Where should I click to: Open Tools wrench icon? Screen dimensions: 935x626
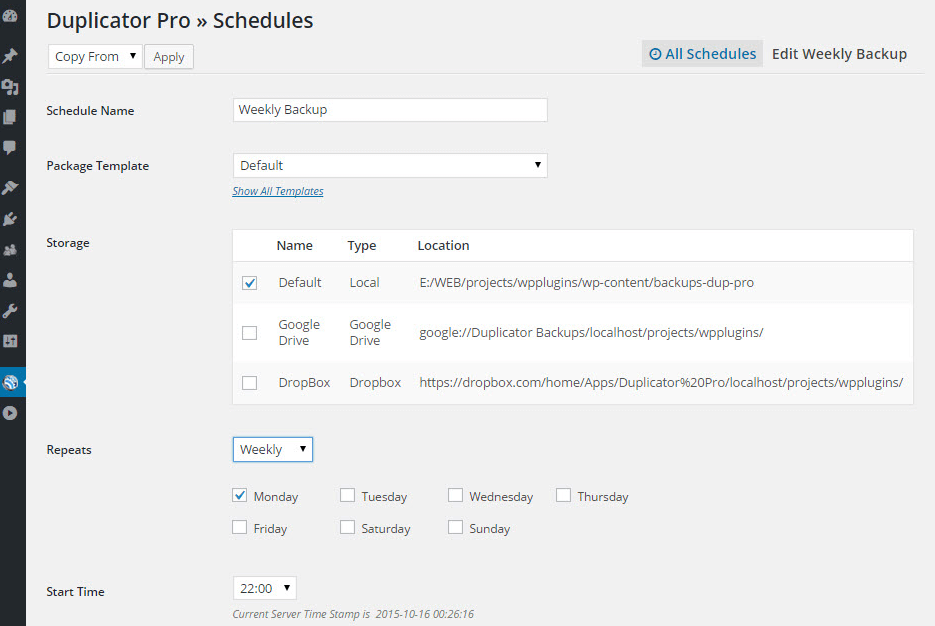coord(10,311)
